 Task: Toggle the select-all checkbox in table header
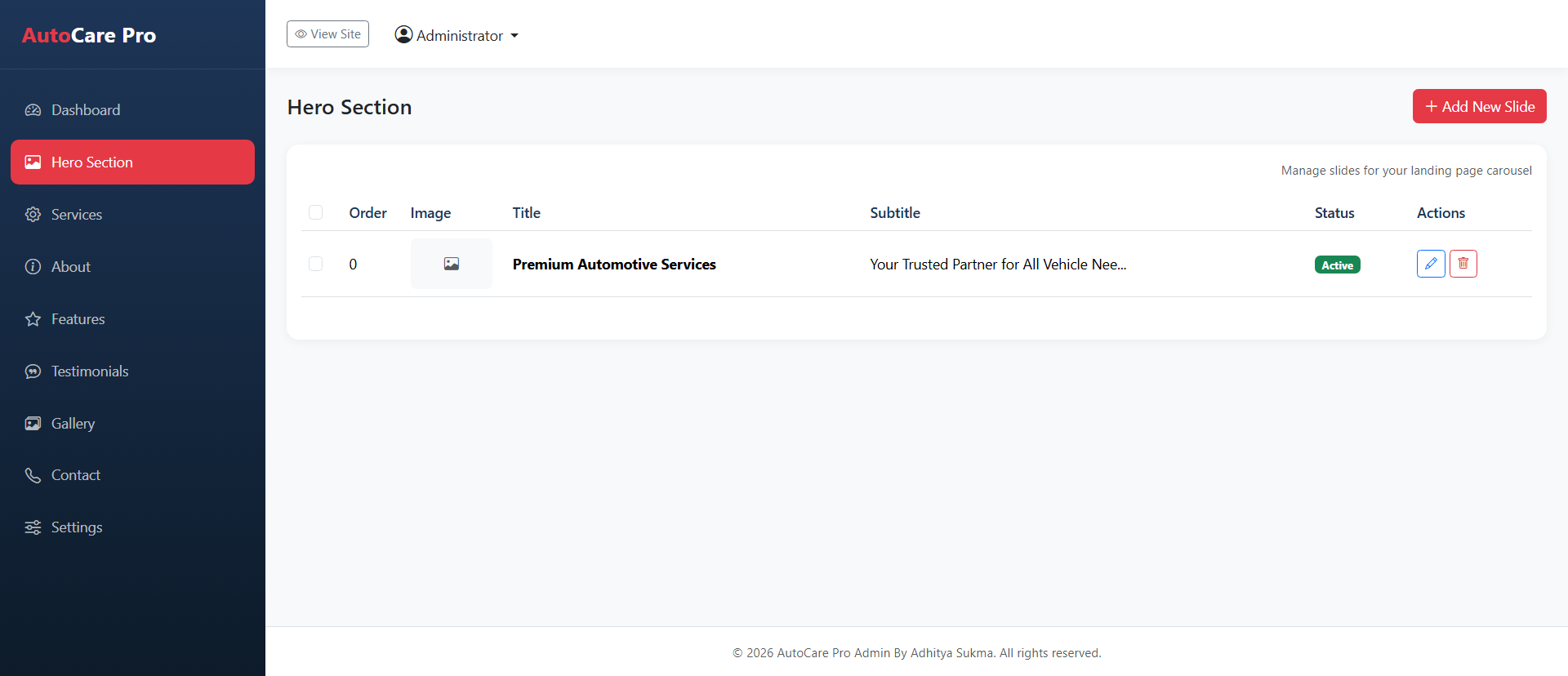(x=316, y=212)
